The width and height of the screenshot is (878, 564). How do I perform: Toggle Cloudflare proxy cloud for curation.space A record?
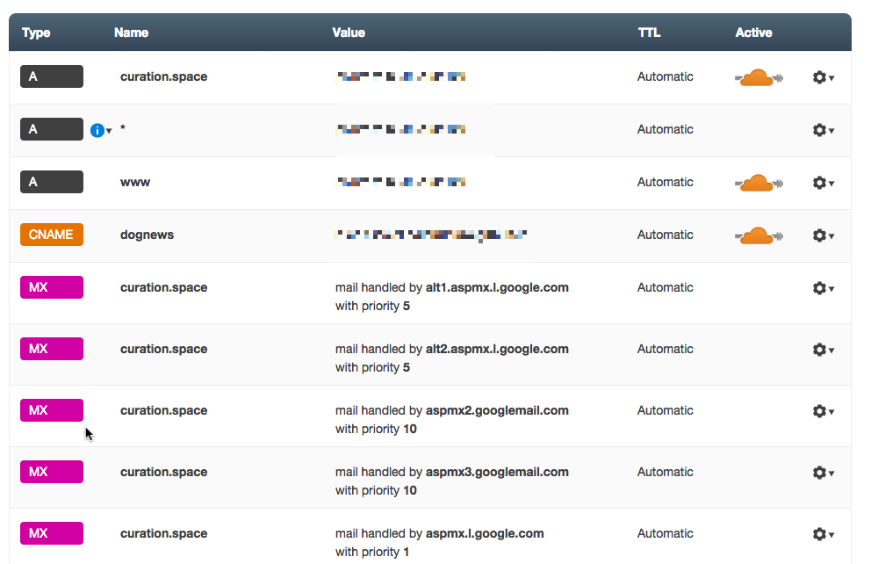coord(759,77)
